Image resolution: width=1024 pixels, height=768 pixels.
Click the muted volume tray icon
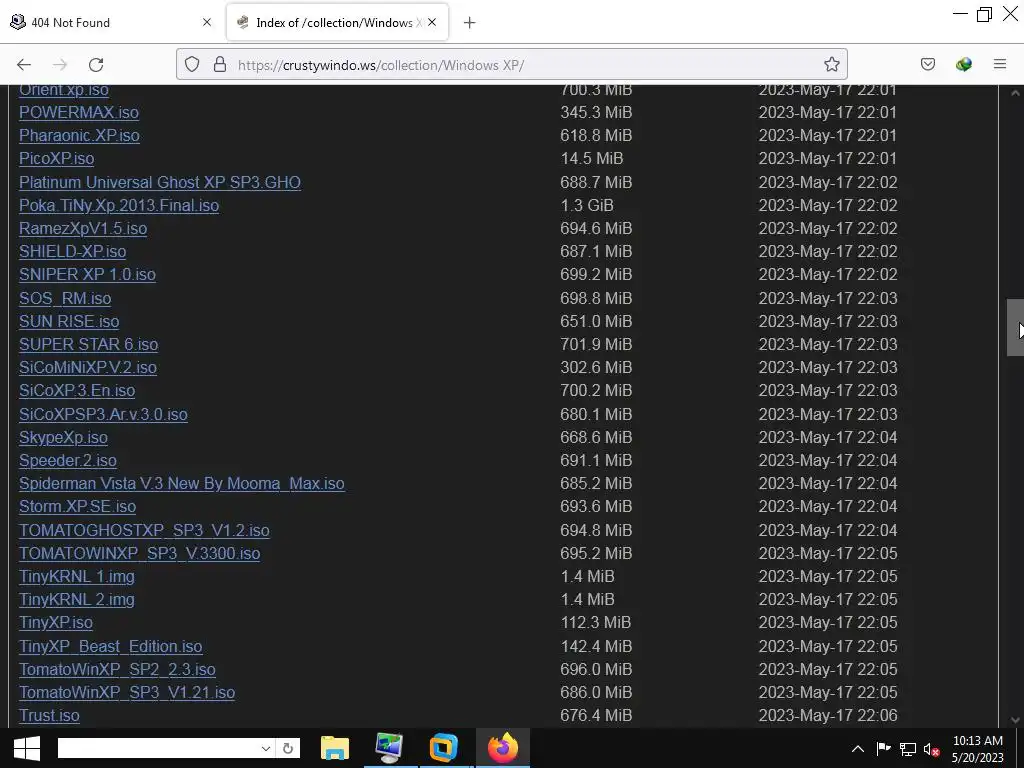point(931,750)
